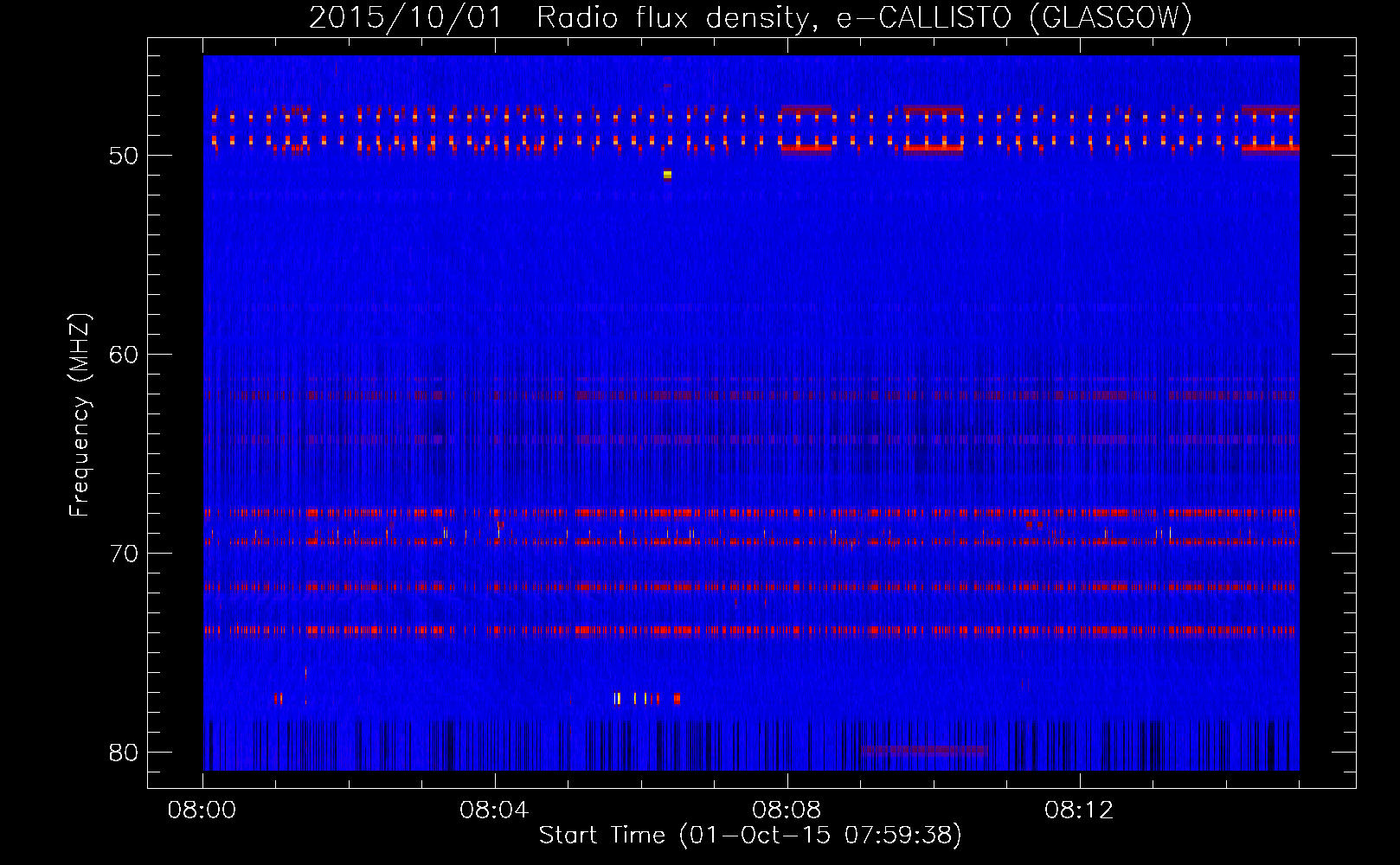Click the 'Frequency (MHZ)' axis label
Image resolution: width=1400 pixels, height=865 pixels.
[x=79, y=416]
